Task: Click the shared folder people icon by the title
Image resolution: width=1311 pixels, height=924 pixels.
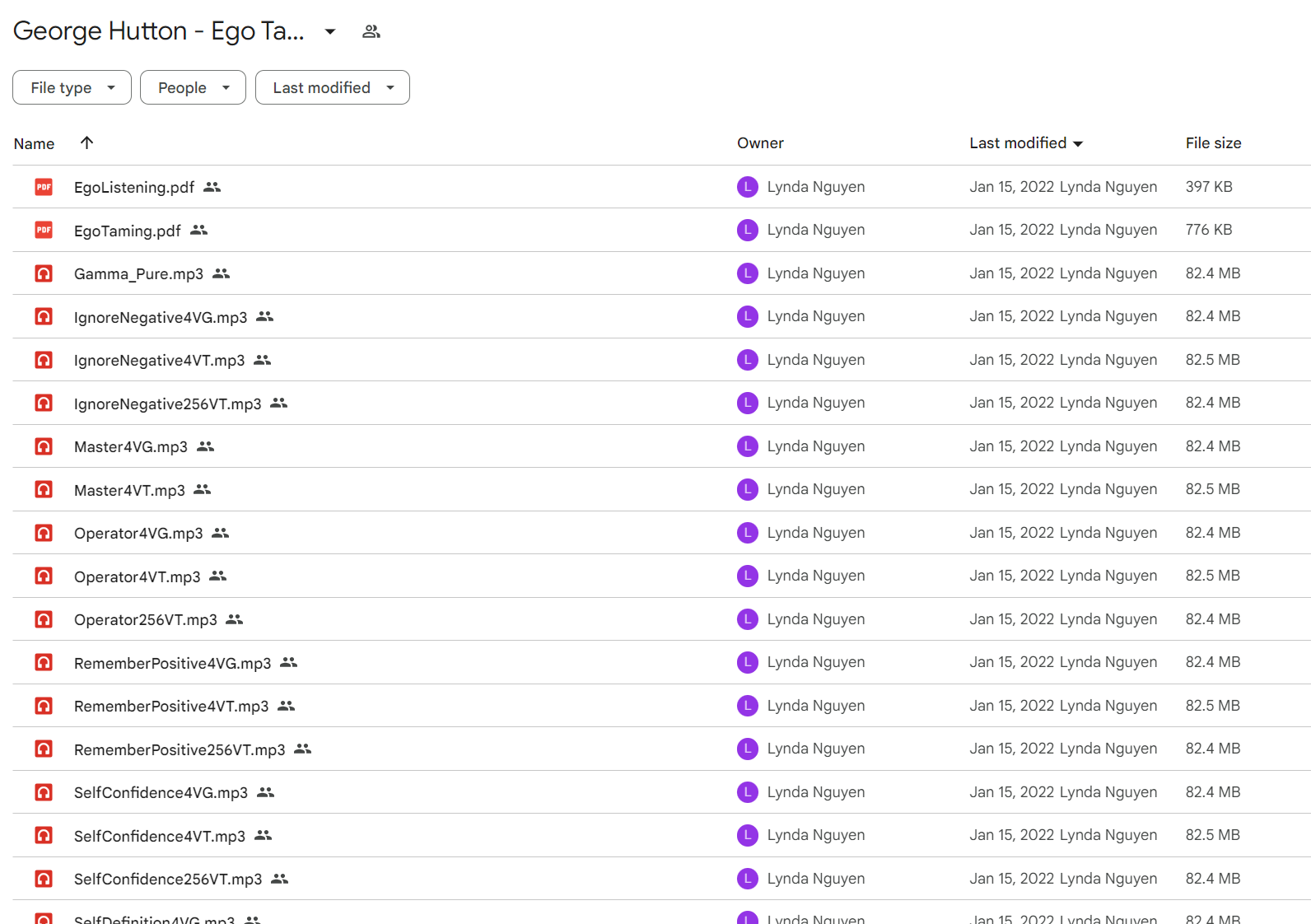Action: coord(371,31)
